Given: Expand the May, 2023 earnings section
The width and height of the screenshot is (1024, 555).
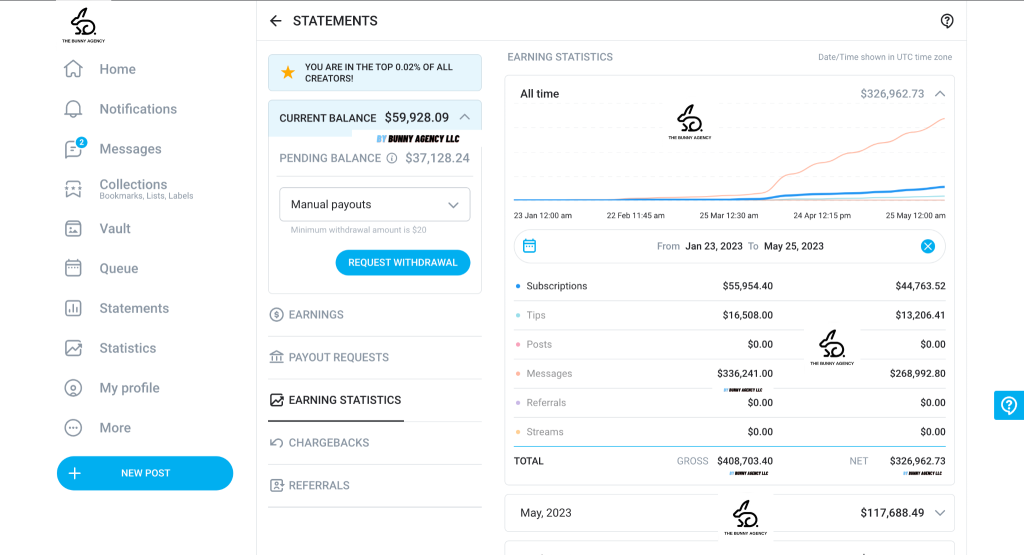Looking at the screenshot, I should (x=939, y=513).
